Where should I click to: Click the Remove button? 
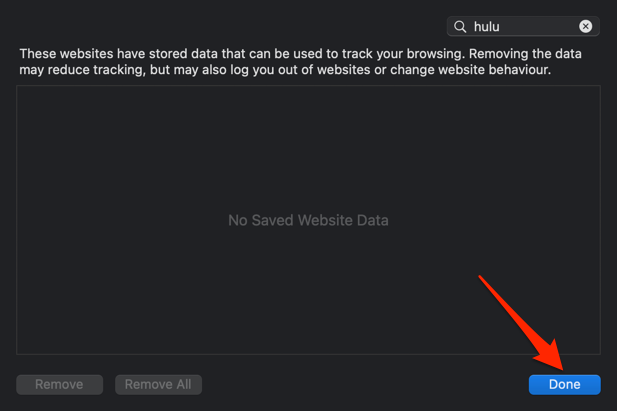(x=59, y=384)
